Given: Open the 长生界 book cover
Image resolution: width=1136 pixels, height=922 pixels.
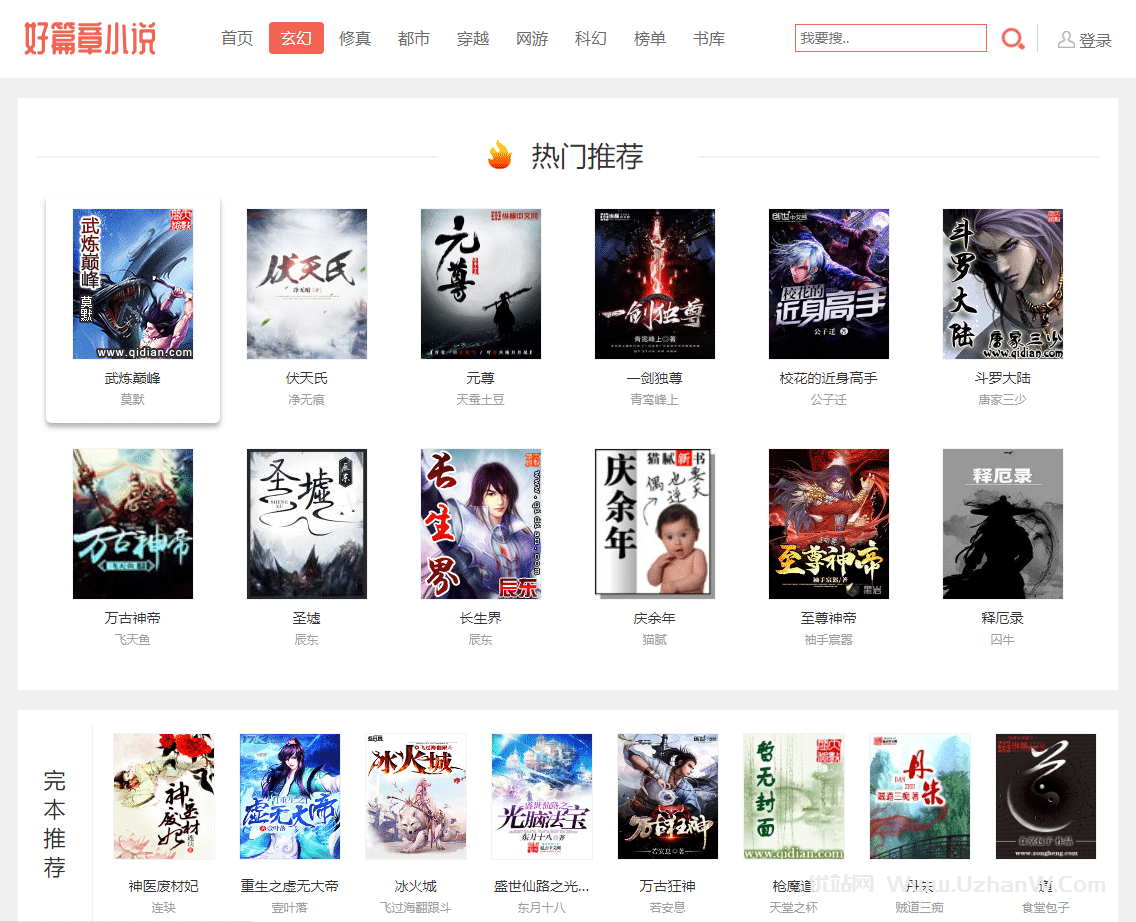Looking at the screenshot, I should tap(480, 524).
